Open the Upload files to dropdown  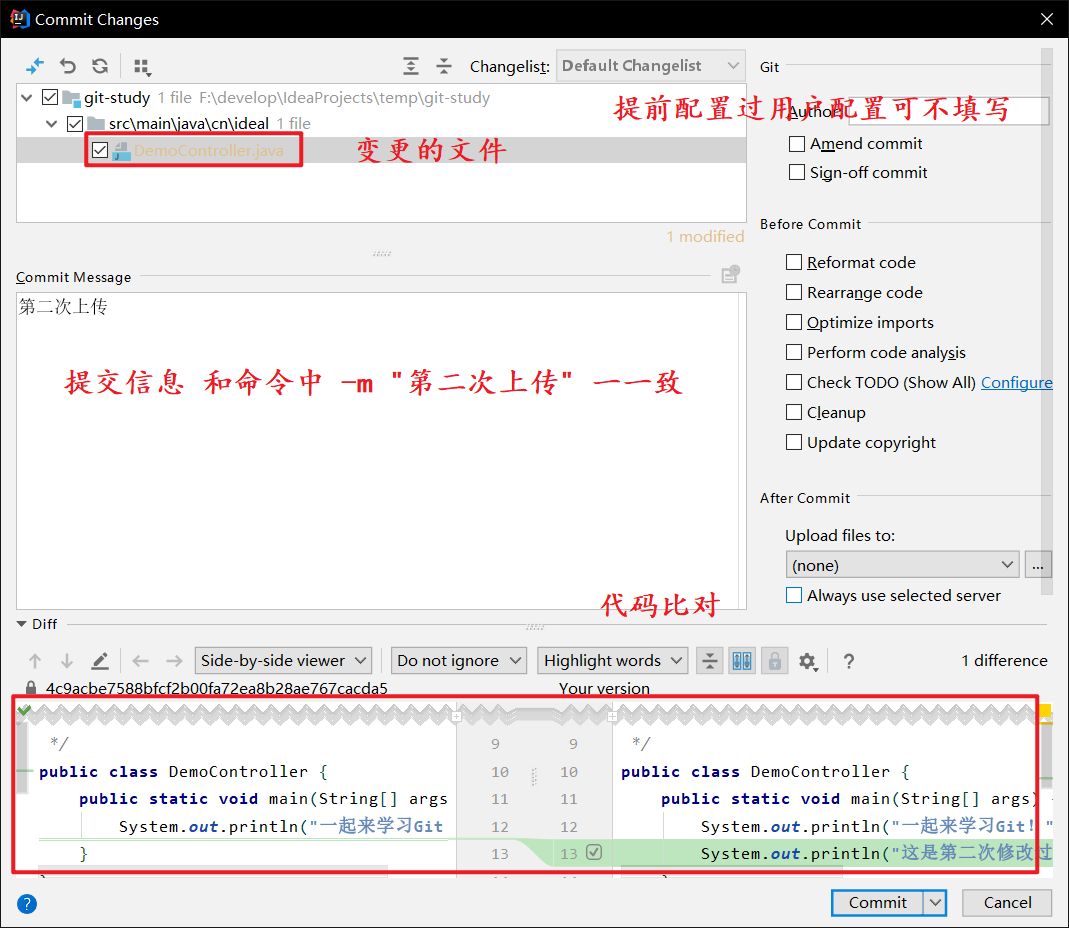tap(901, 563)
